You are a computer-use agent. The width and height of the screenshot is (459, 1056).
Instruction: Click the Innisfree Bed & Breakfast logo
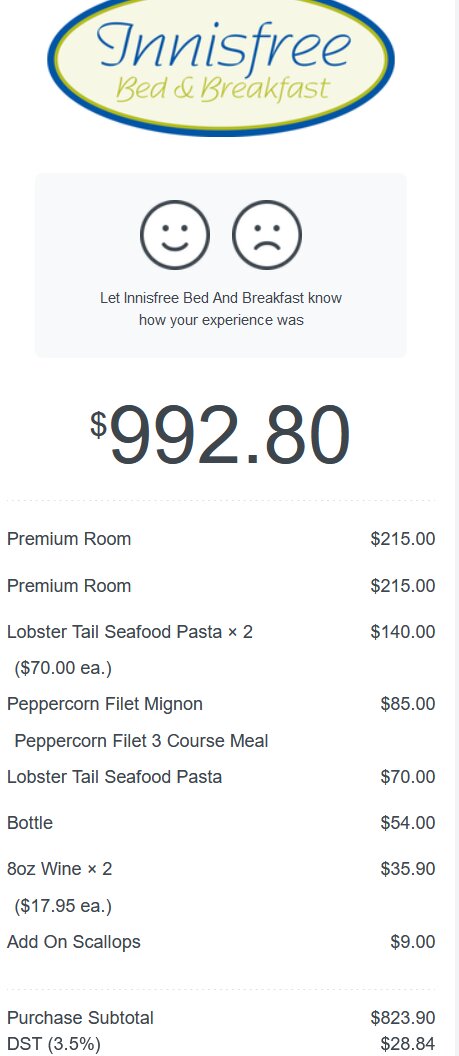[x=221, y=65]
